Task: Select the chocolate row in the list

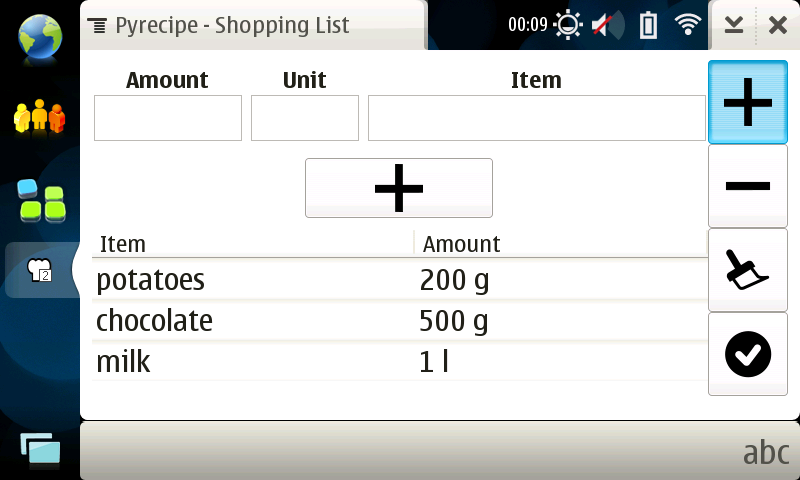Action: click(x=400, y=321)
